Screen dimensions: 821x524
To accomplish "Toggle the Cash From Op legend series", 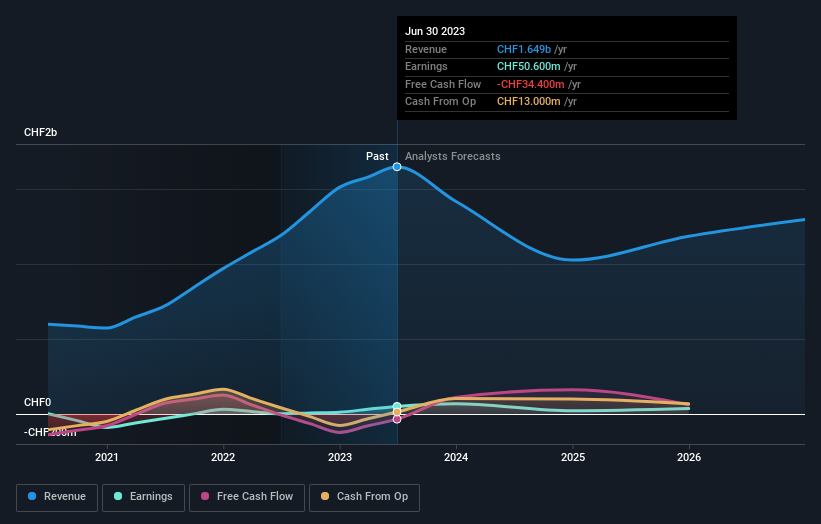I will pos(364,497).
